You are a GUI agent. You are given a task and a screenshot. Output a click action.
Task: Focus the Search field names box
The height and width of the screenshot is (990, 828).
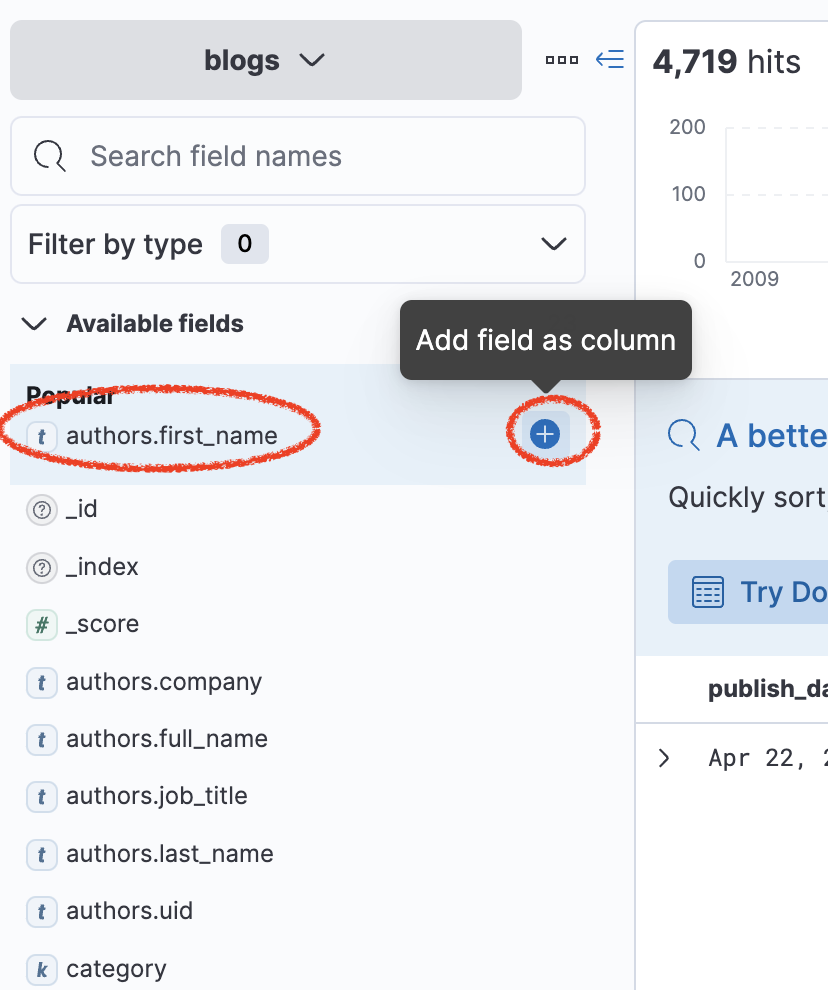[x=297, y=156]
